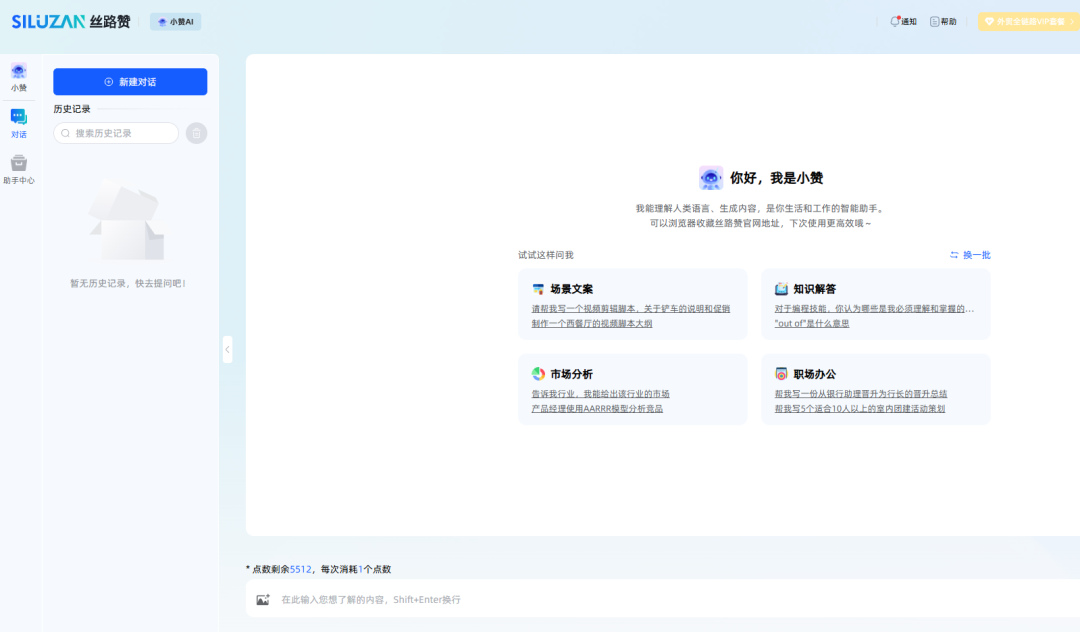The width and height of the screenshot is (1080, 632).
Task: Click the trash icon beside history search
Action: tap(196, 132)
